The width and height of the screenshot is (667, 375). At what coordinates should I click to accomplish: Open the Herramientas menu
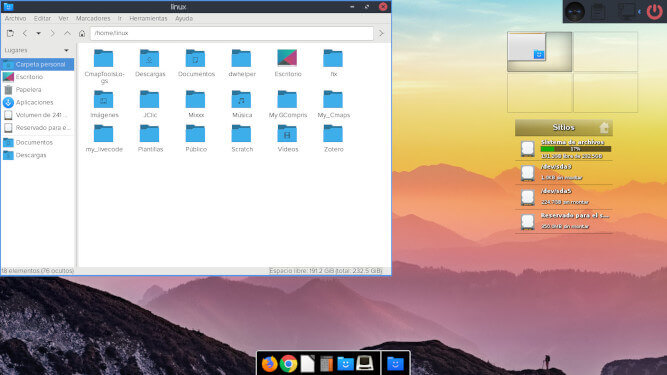148,18
